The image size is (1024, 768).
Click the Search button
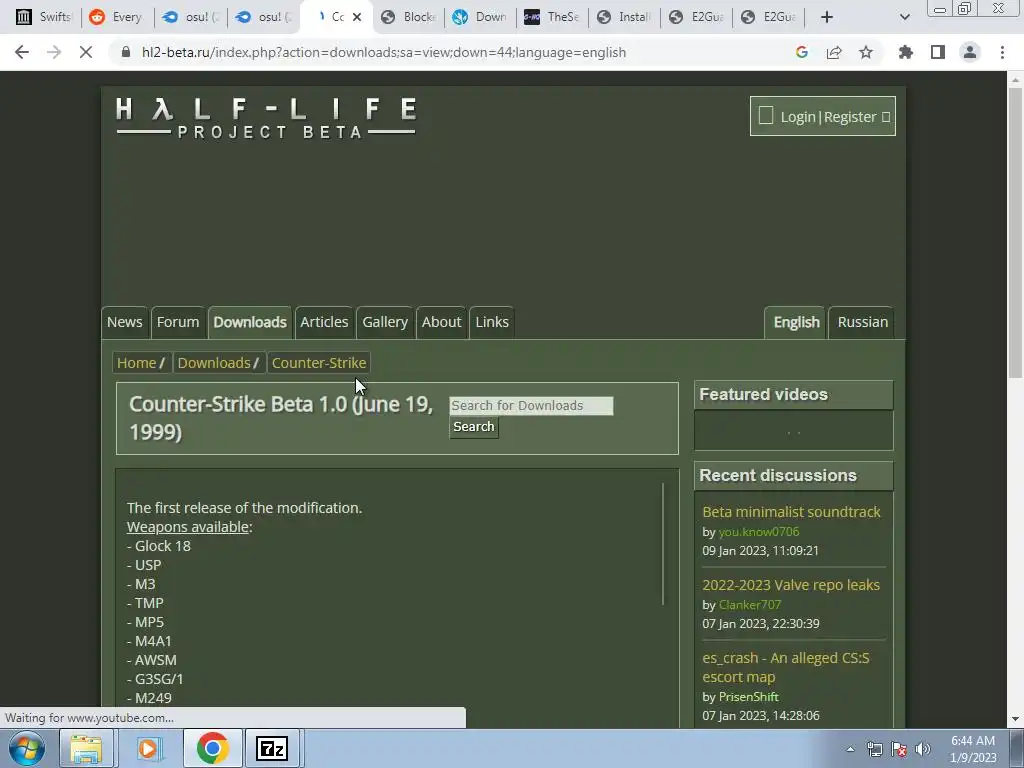click(x=473, y=427)
